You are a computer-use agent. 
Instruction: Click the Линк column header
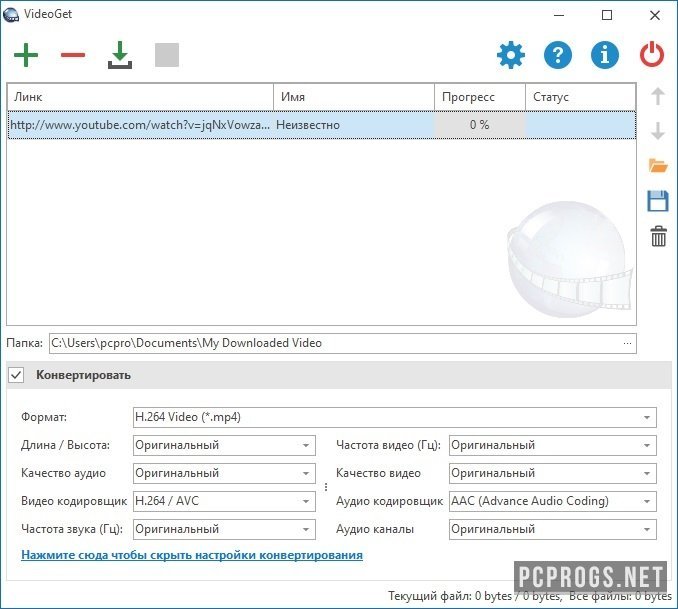click(x=141, y=97)
